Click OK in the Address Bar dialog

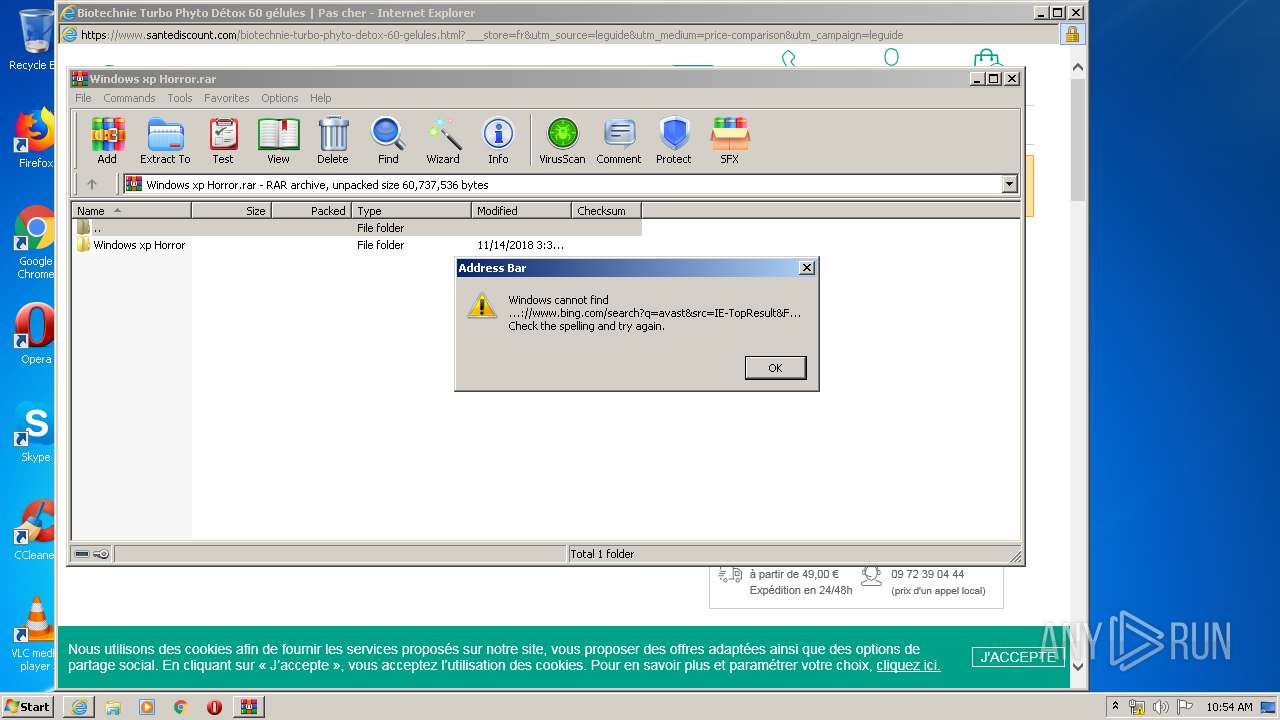(775, 368)
